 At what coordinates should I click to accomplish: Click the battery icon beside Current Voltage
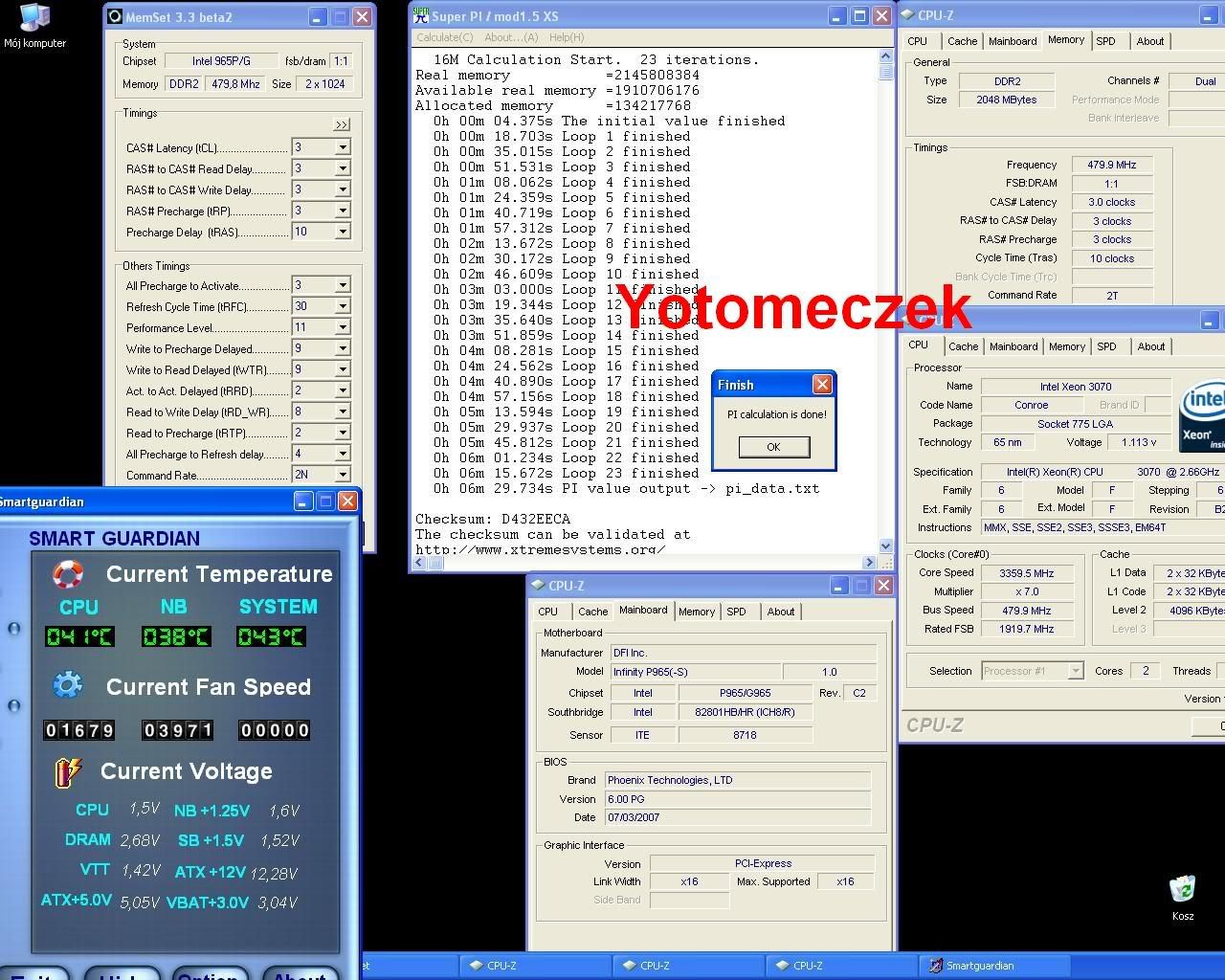(x=68, y=771)
